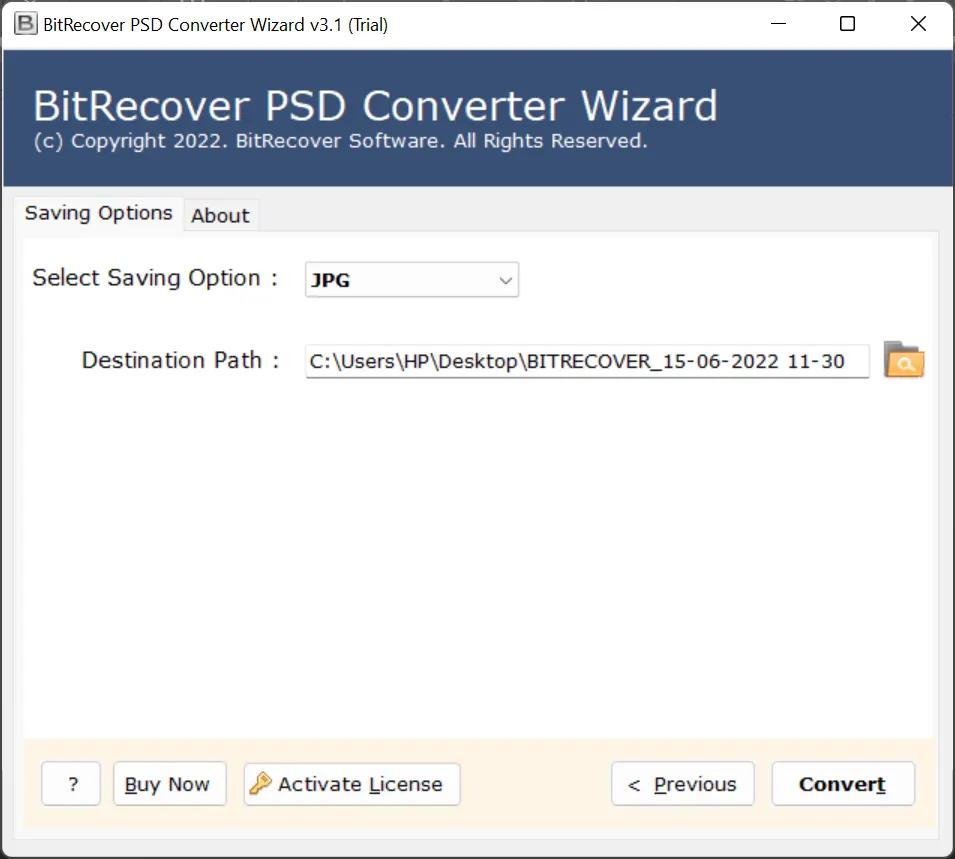Image resolution: width=955 pixels, height=859 pixels.
Task: Maximize the PSD Converter Wizard window
Action: pyautogui.click(x=847, y=24)
